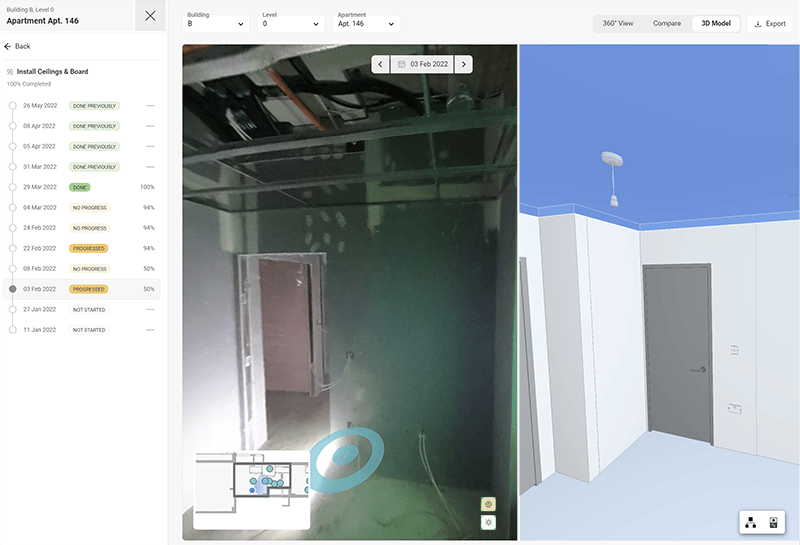Select the 22 Feb 2022 Progressed entry
The height and width of the screenshot is (545, 800).
(88, 248)
